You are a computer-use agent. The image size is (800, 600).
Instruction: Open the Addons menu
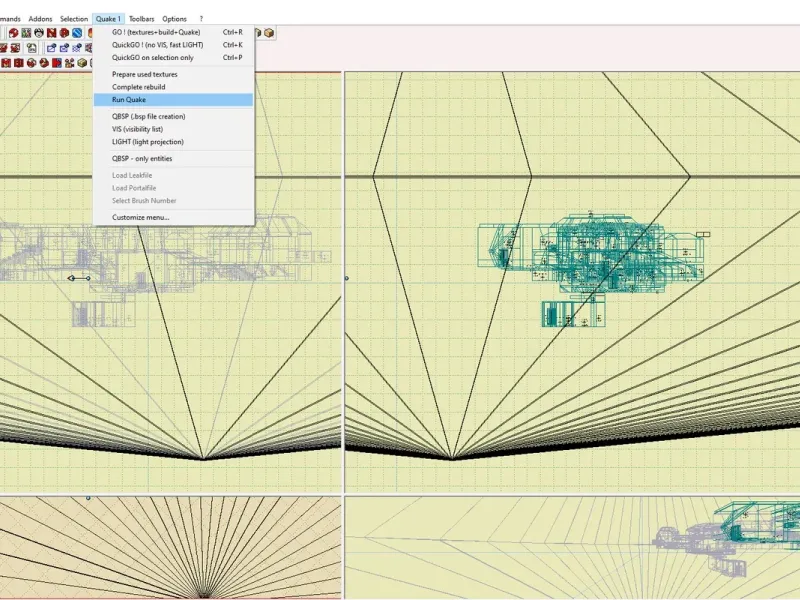pyautogui.click(x=40, y=19)
